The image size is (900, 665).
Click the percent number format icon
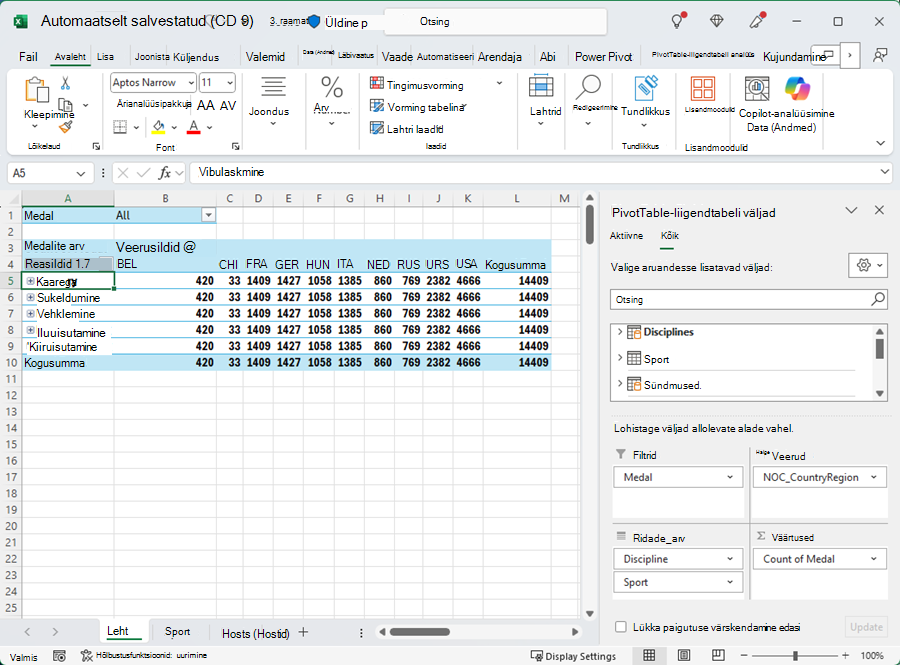[x=332, y=87]
